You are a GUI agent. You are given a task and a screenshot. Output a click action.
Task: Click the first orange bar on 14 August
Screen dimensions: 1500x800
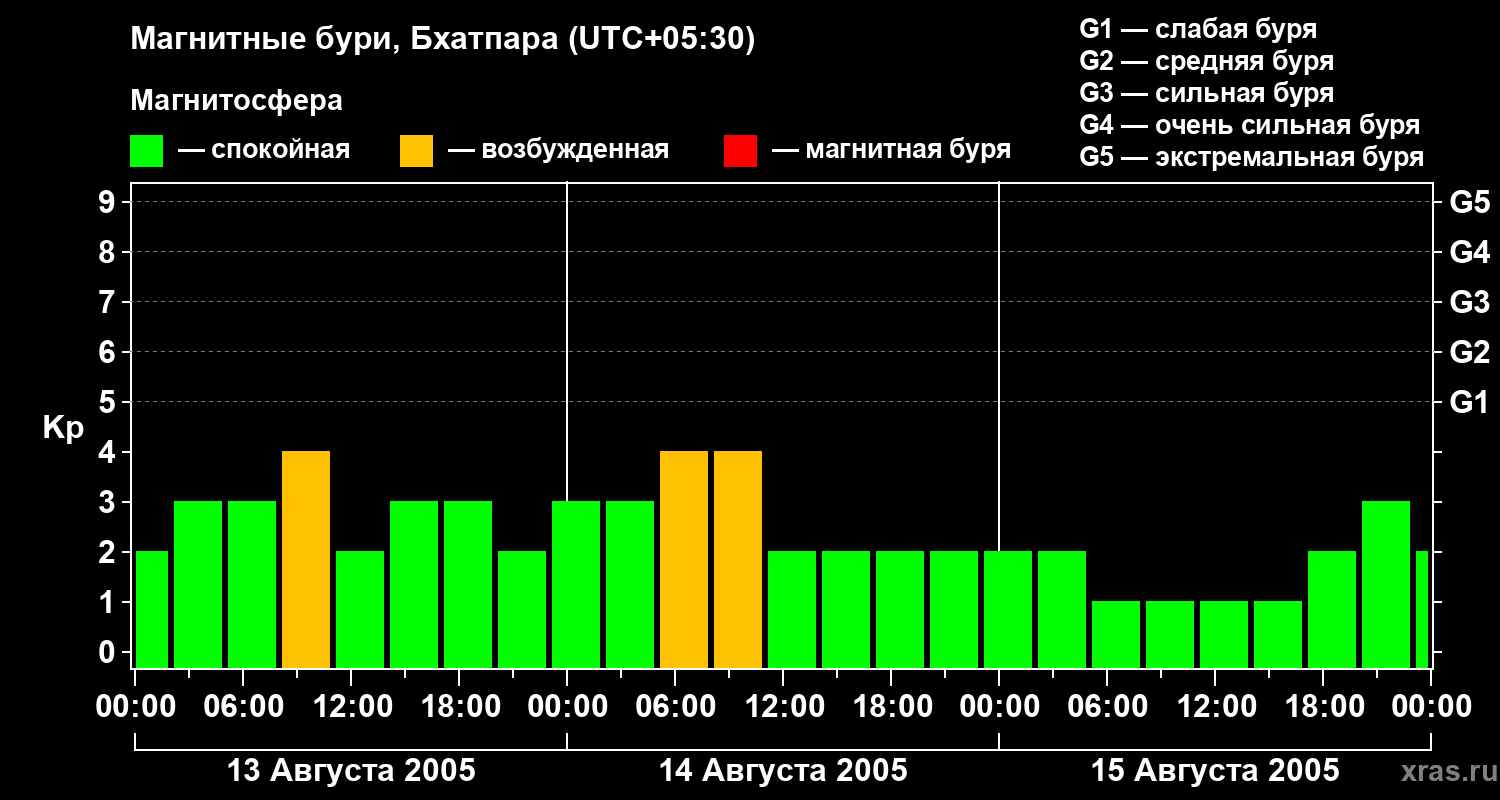point(684,560)
